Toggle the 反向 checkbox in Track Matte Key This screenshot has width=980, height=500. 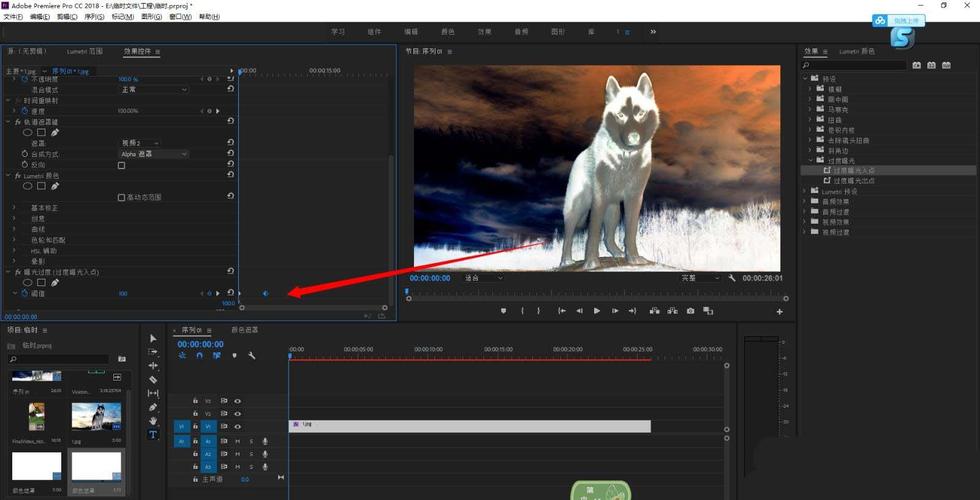tap(122, 166)
